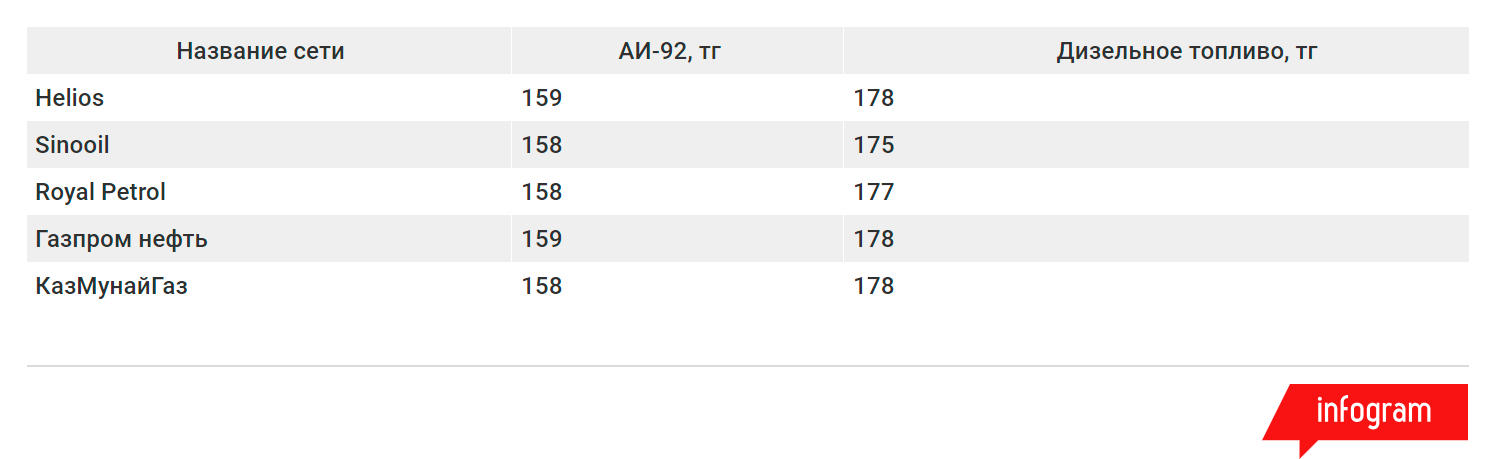Click the "АИ-92, тг" column header
Viewport: 1500px width, 459px height.
[670, 51]
